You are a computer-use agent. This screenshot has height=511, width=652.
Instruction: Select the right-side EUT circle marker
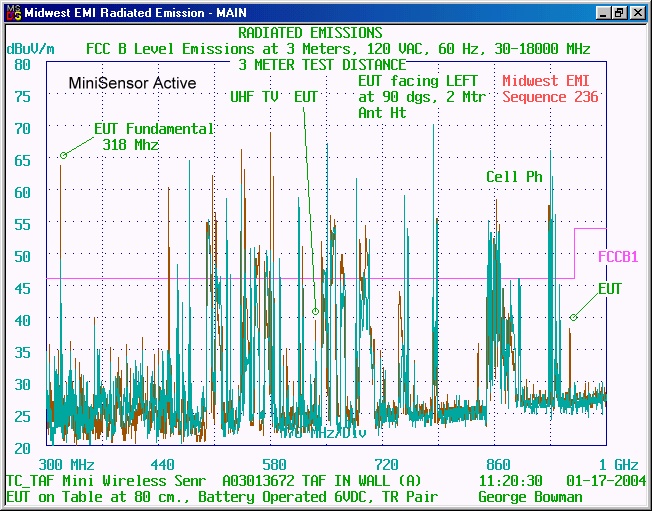(x=573, y=318)
